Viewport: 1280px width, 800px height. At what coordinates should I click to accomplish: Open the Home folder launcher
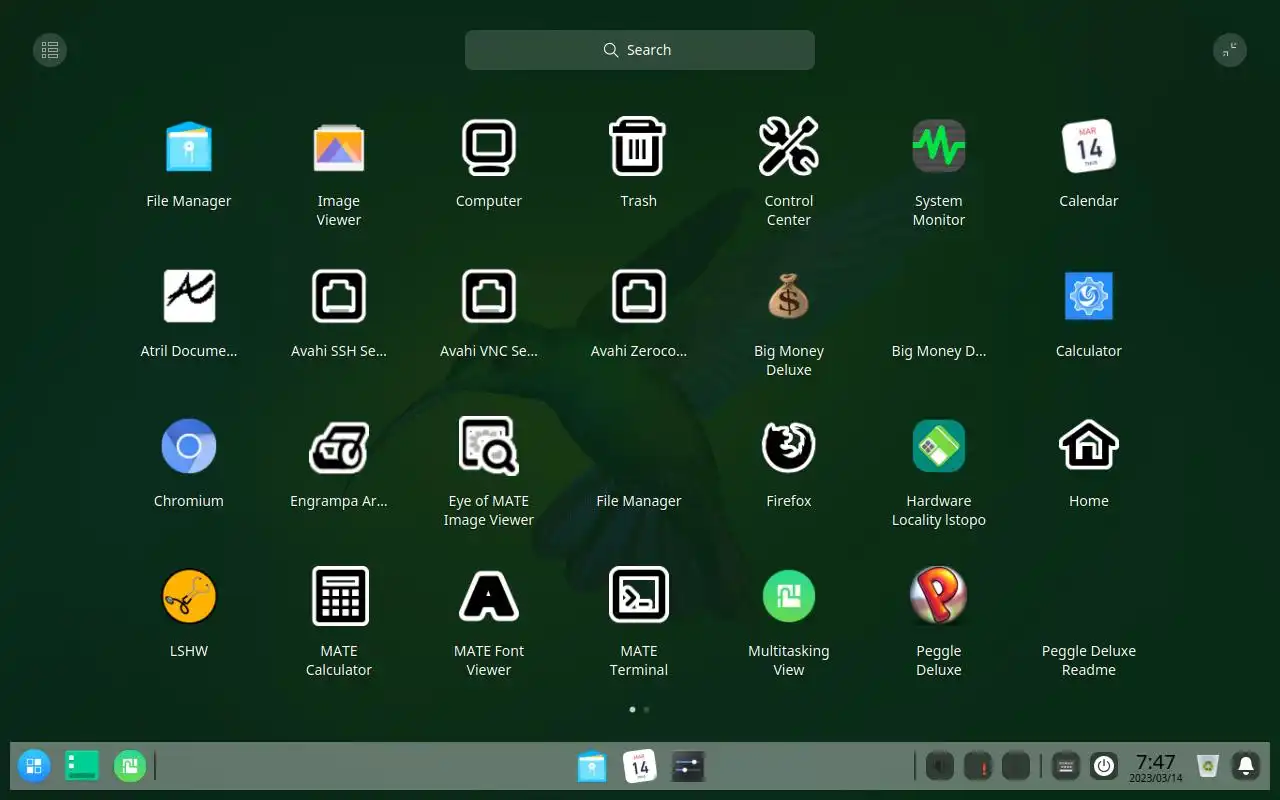coord(1089,447)
